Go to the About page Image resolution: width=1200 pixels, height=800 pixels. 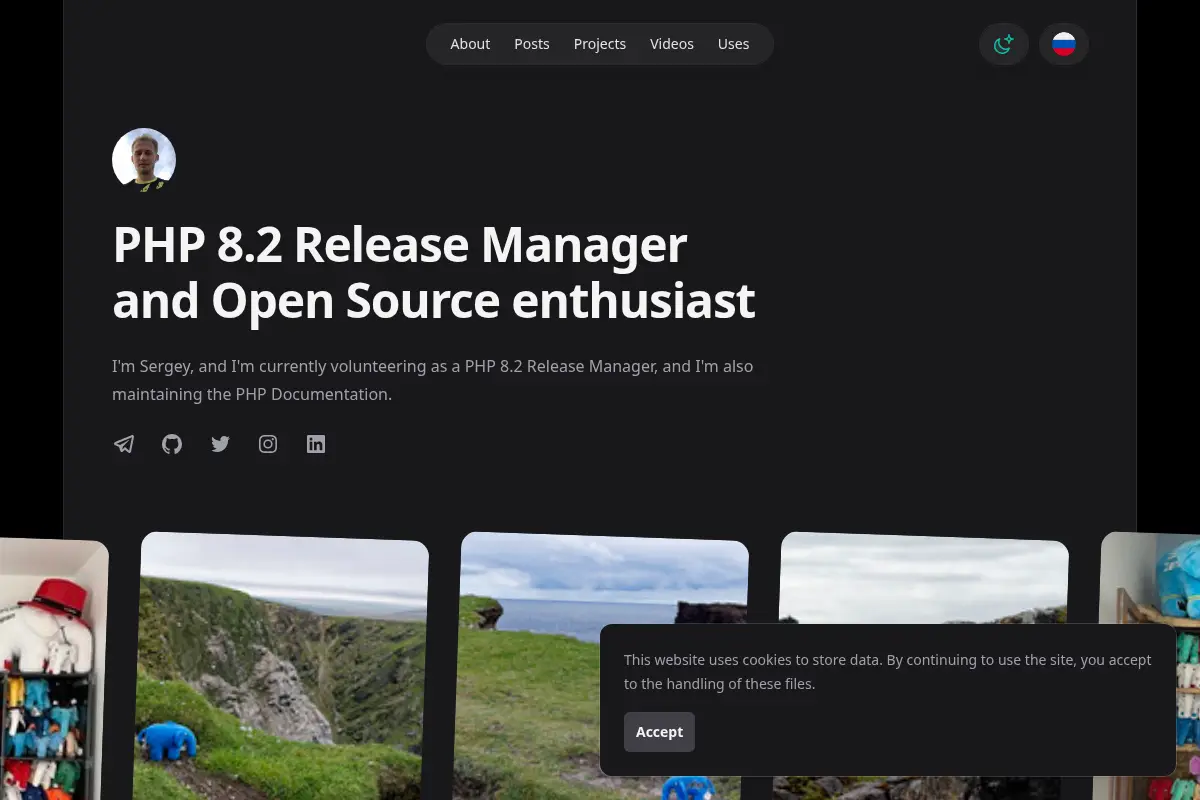pyautogui.click(x=470, y=44)
